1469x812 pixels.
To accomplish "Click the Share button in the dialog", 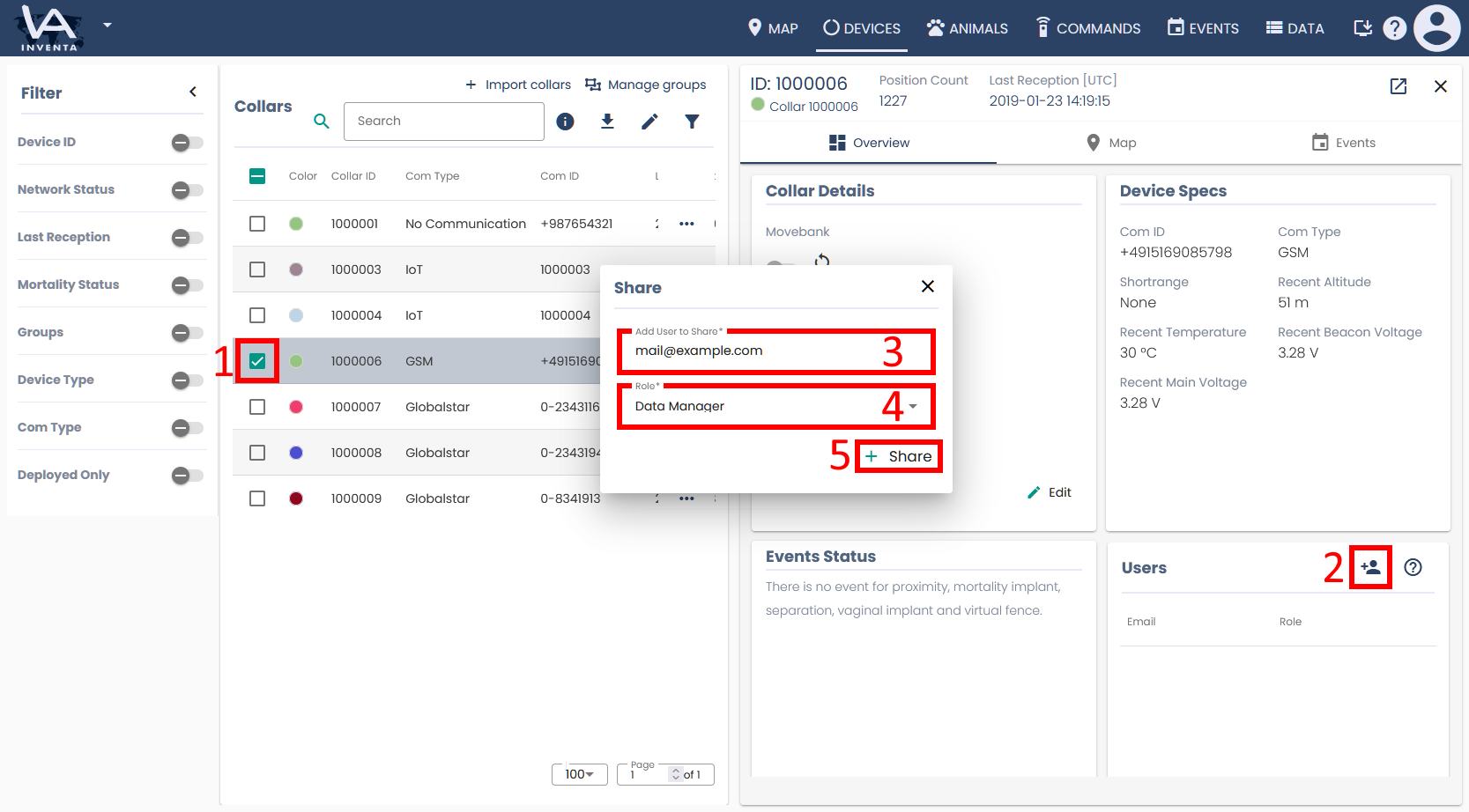I will point(899,456).
